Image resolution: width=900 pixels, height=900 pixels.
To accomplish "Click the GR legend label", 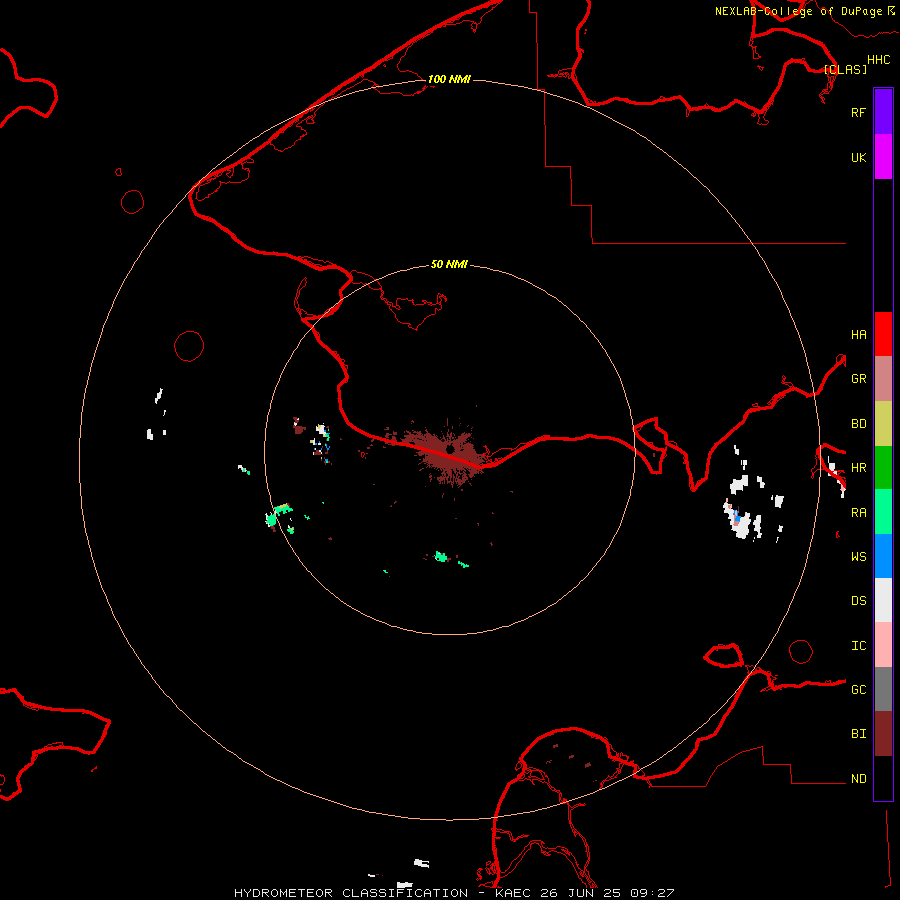I will 858,379.
